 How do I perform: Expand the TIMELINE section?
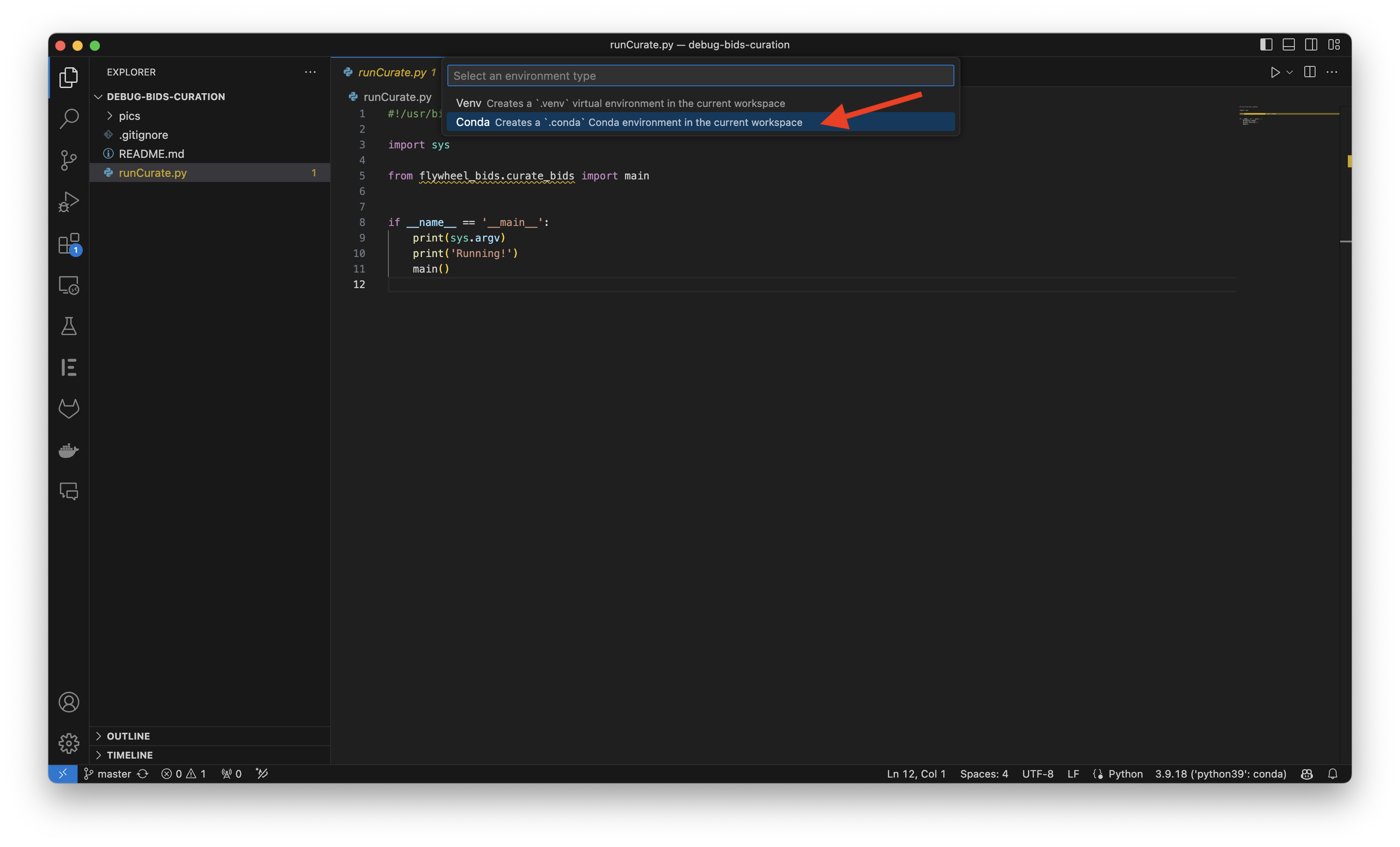[210, 755]
